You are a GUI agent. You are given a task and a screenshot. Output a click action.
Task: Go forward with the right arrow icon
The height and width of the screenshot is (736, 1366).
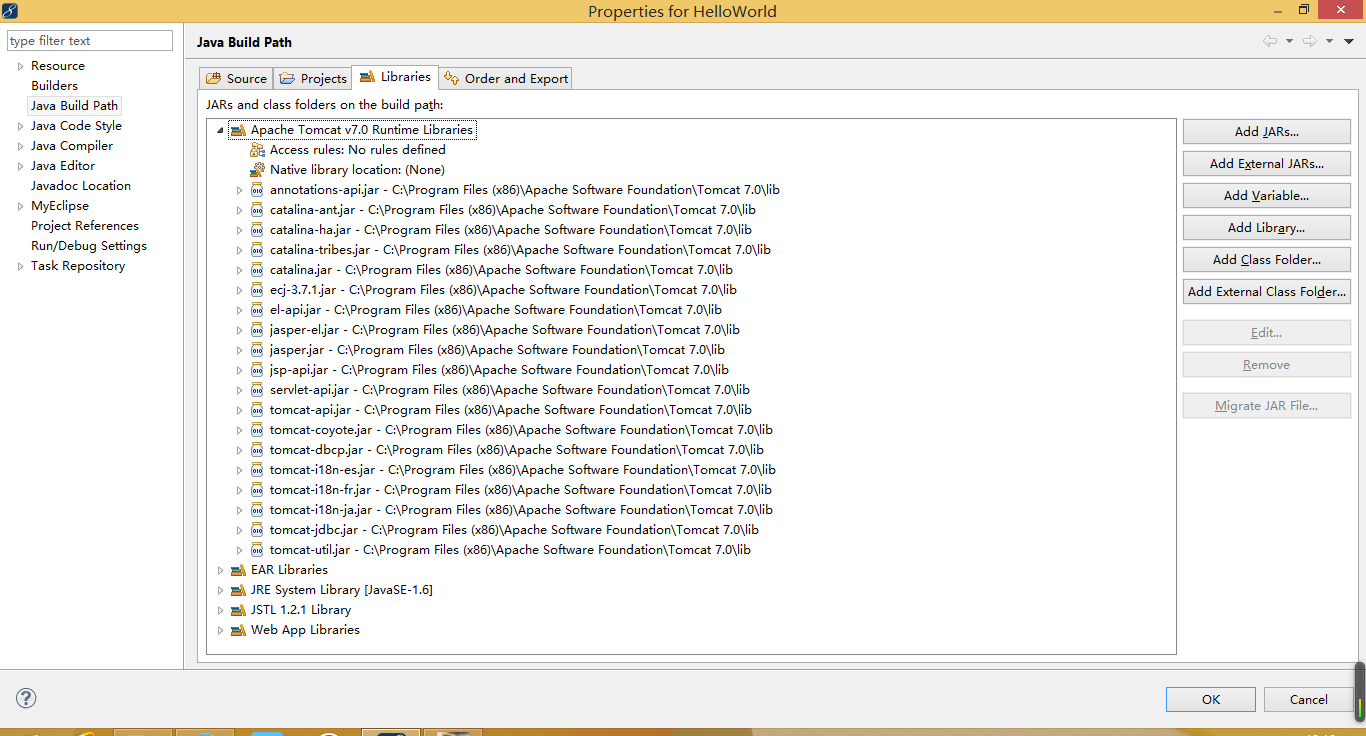(x=1310, y=41)
